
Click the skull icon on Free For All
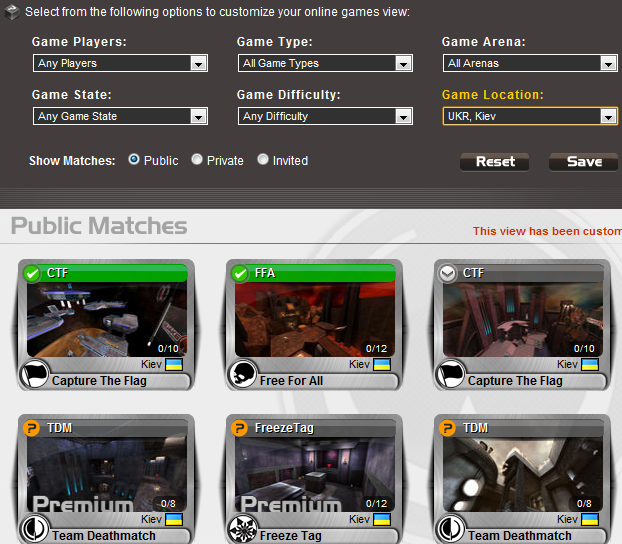(x=243, y=374)
